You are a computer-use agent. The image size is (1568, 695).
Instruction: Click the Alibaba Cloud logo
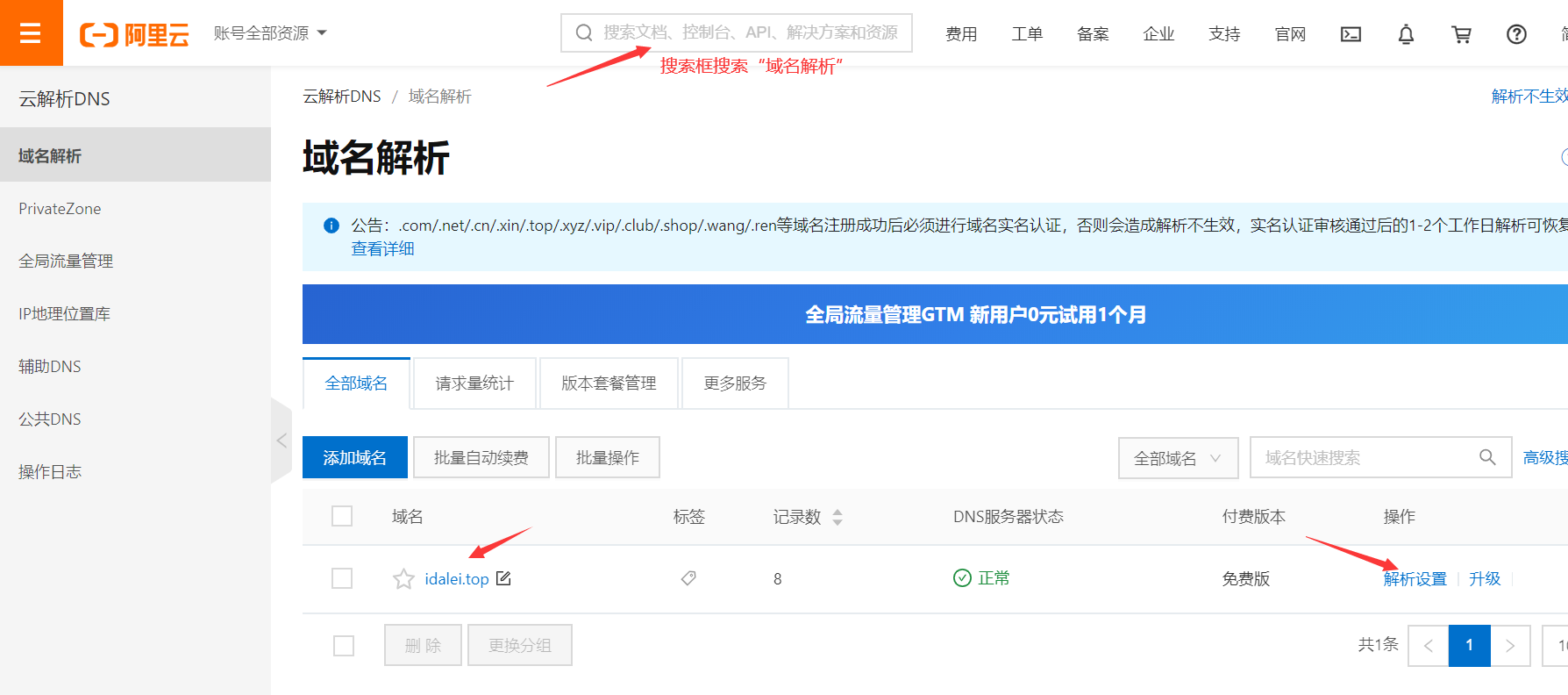pyautogui.click(x=134, y=34)
